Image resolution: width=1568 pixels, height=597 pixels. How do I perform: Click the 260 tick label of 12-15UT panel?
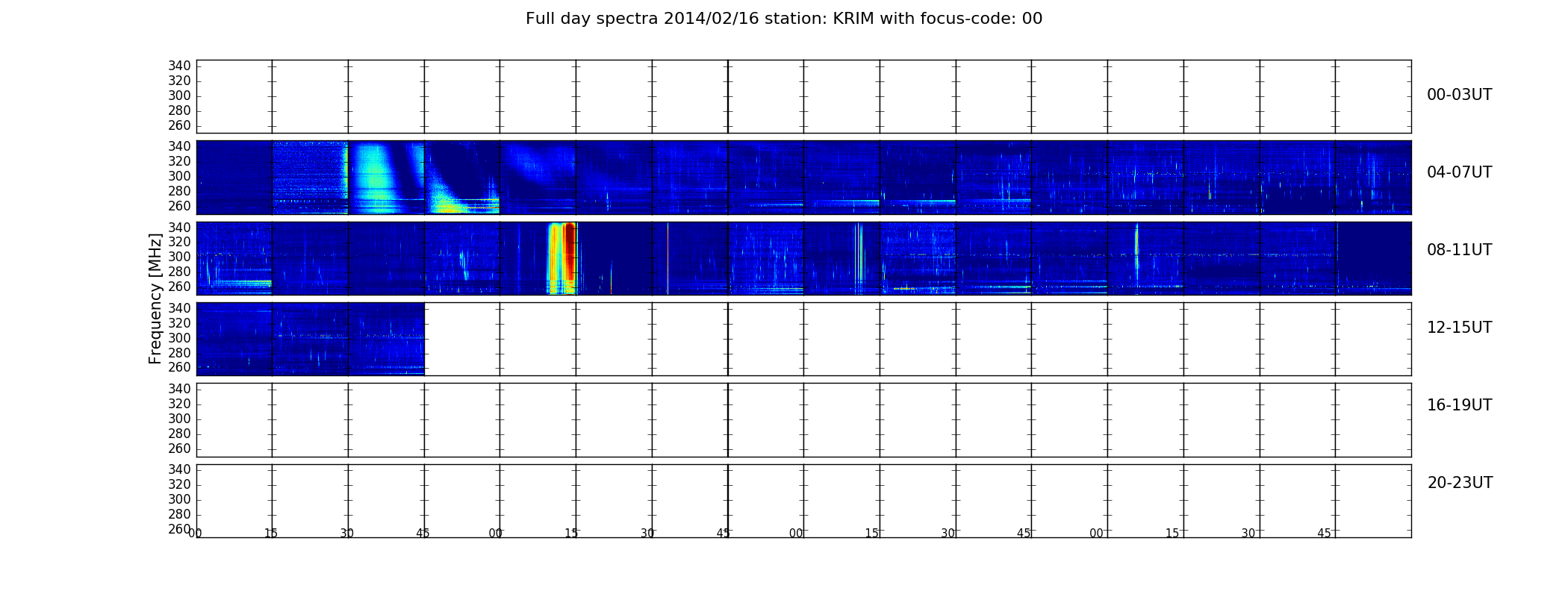click(x=179, y=368)
